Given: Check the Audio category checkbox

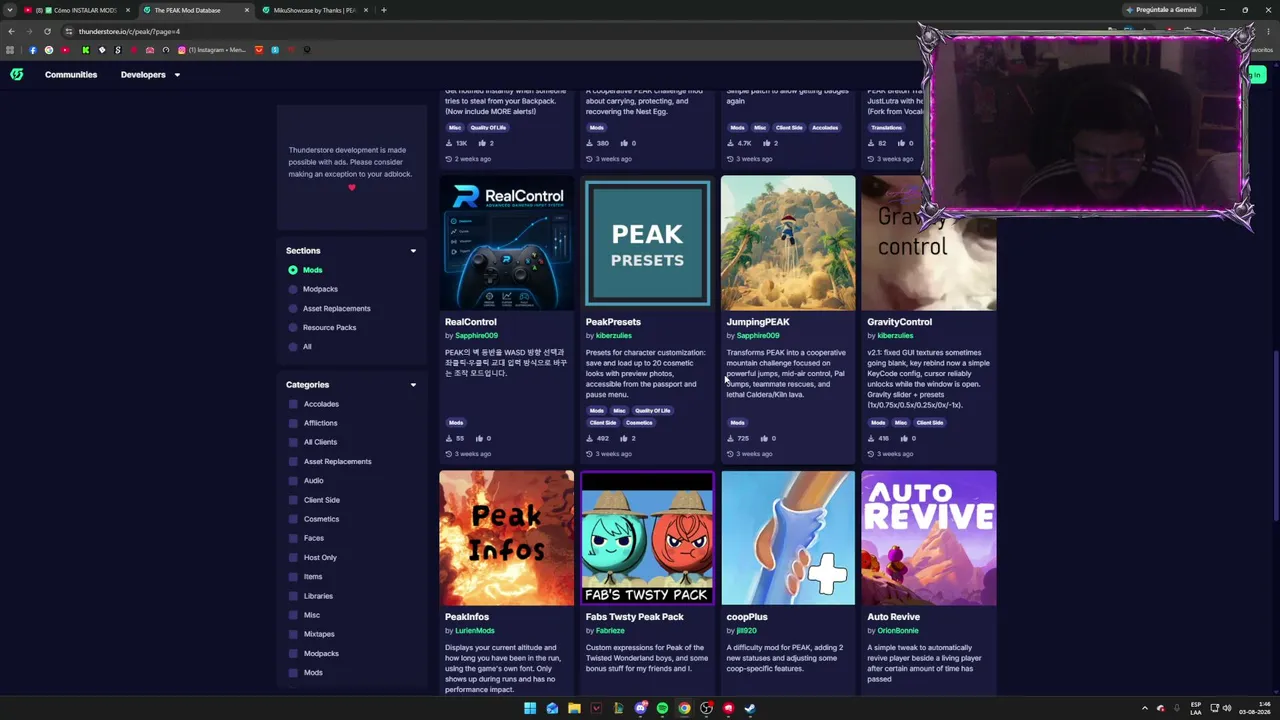Looking at the screenshot, I should (x=293, y=480).
